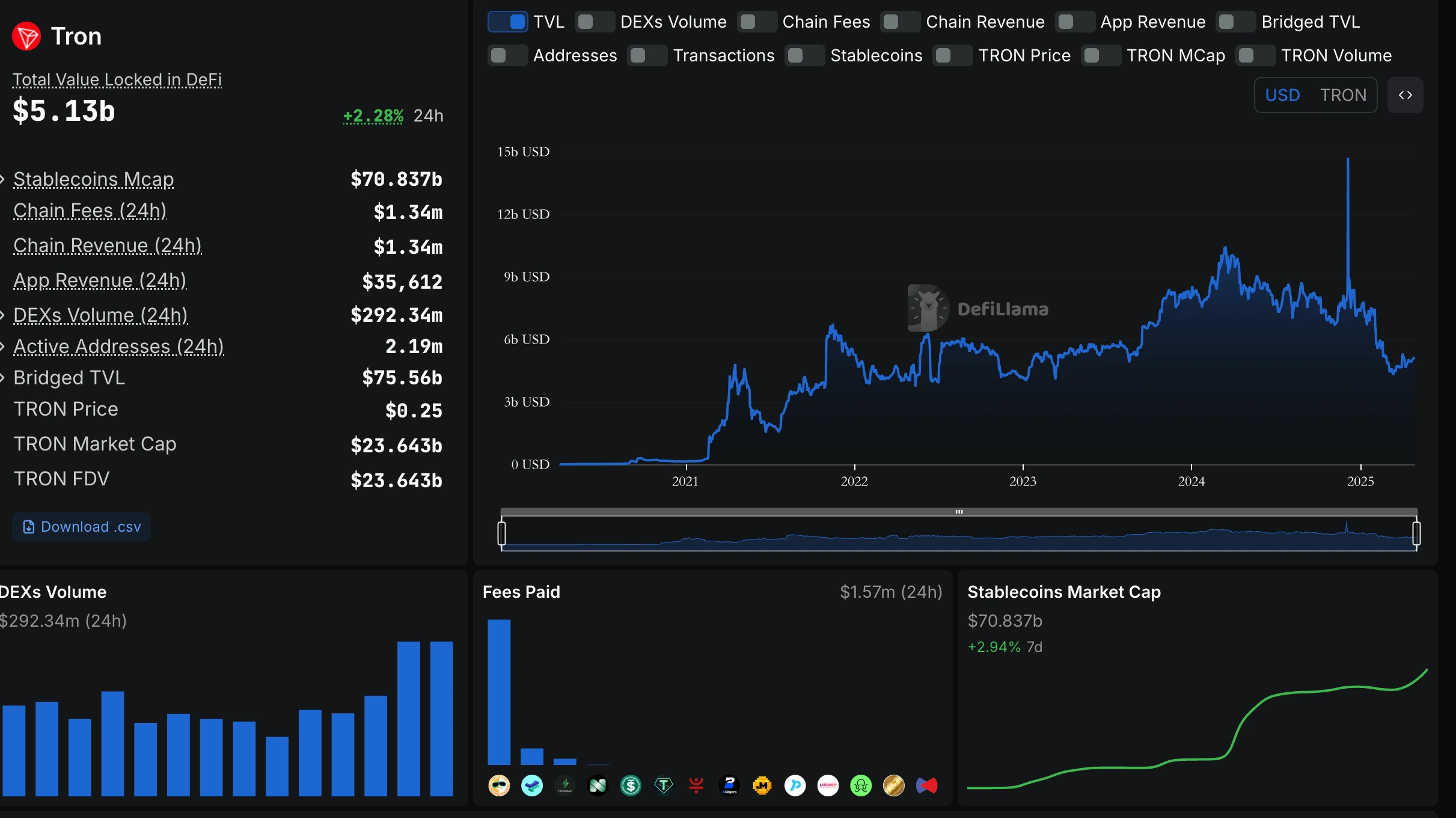This screenshot has width=1456, height=818.
Task: Enable the TRON Volume switch
Action: click(1255, 55)
